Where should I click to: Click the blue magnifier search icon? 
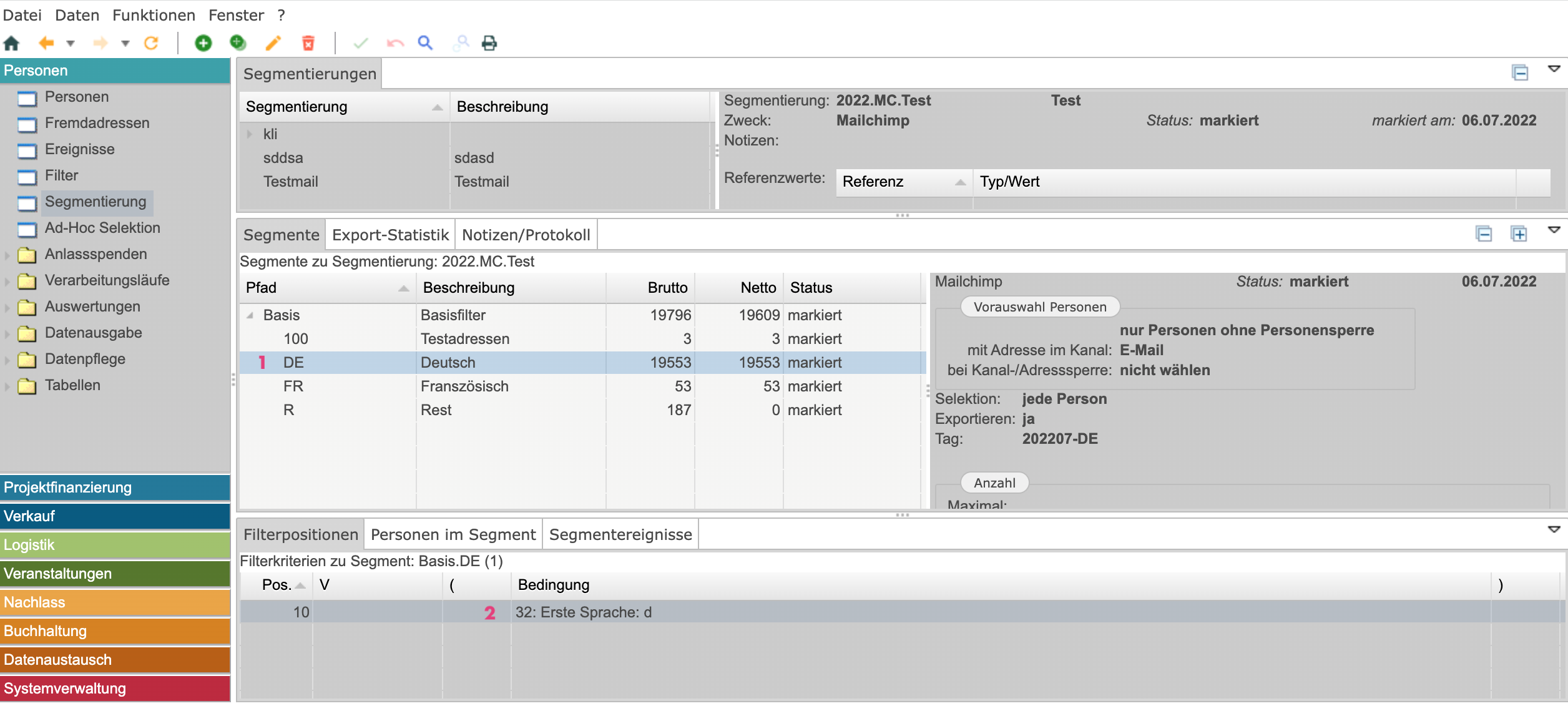pyautogui.click(x=425, y=43)
